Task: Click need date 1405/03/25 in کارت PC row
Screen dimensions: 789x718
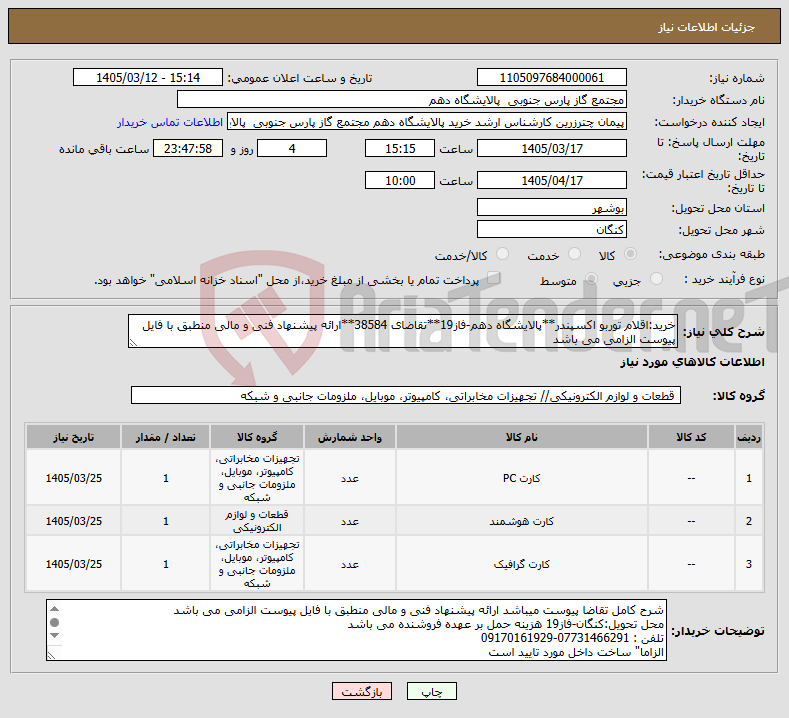Action: 73,478
